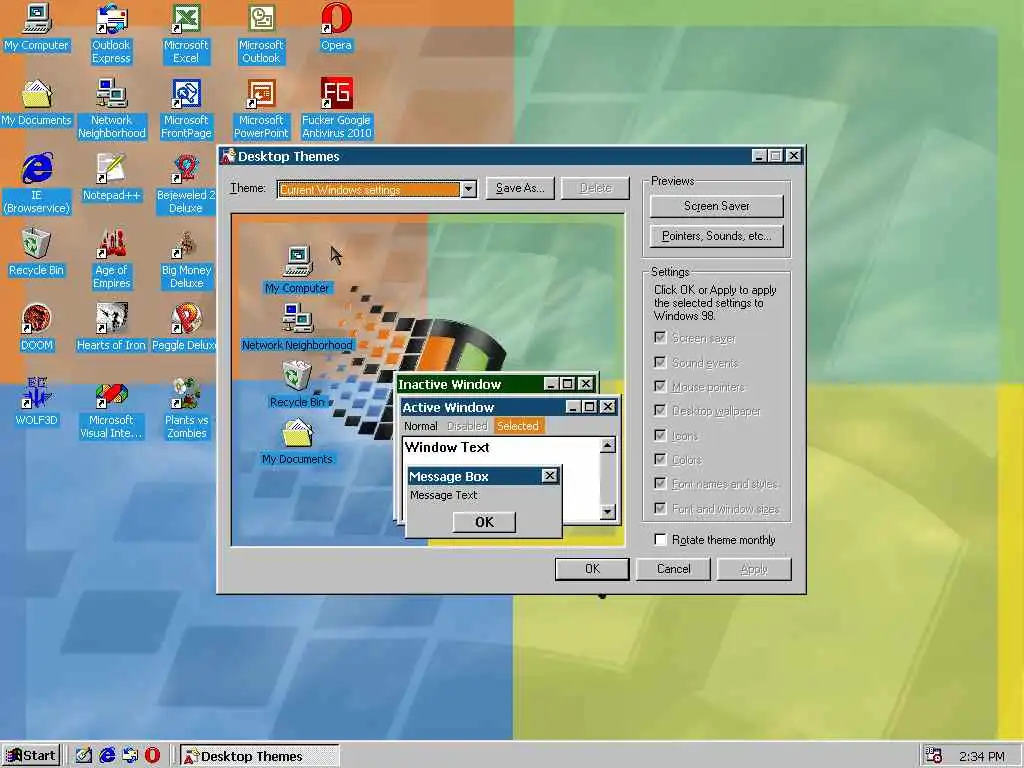Confirm with the dialog's main OK button
The image size is (1024, 768).
[592, 569]
